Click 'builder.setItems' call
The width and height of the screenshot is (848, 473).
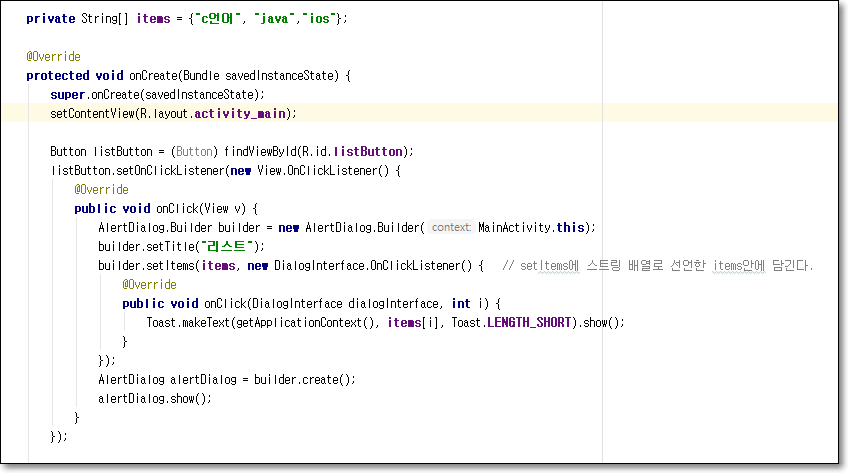point(147,265)
